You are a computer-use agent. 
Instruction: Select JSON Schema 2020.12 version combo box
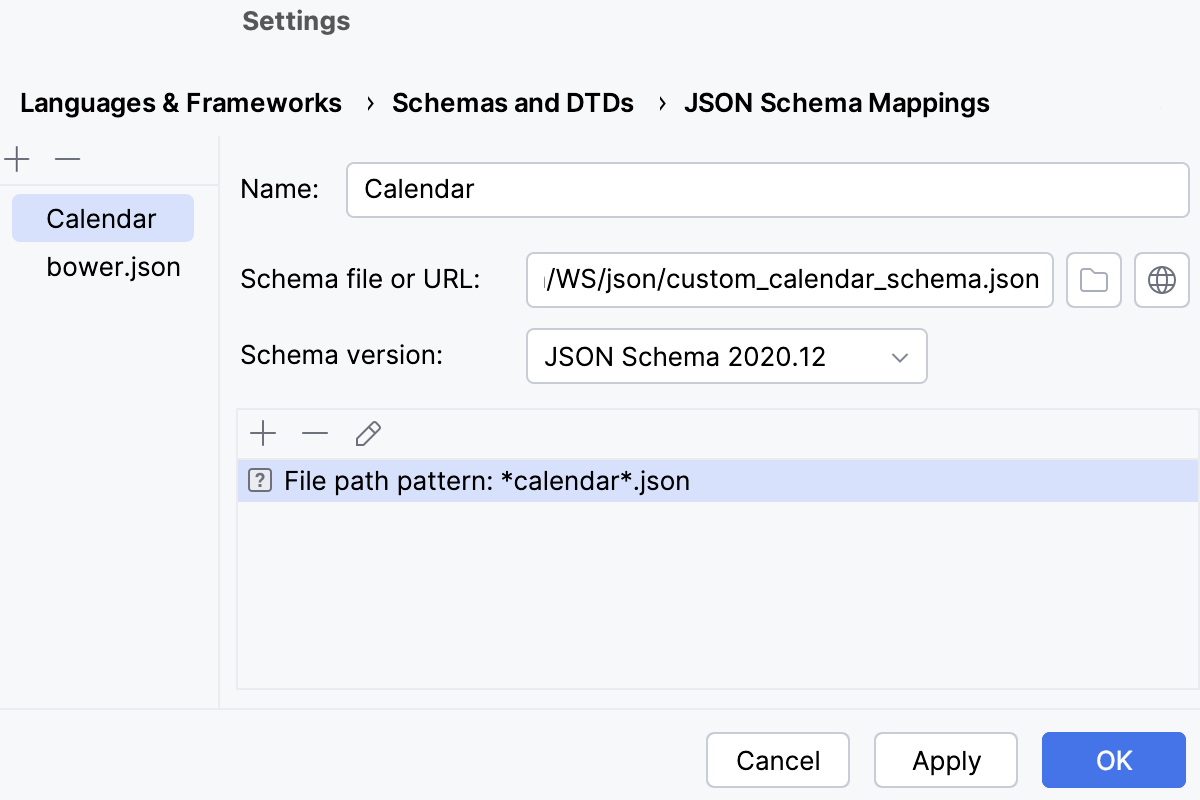[x=727, y=356]
